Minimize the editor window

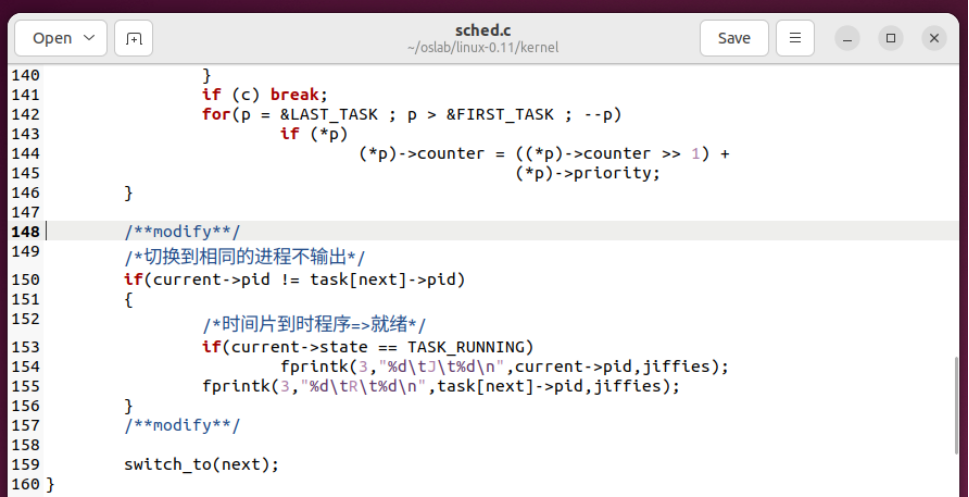click(847, 38)
